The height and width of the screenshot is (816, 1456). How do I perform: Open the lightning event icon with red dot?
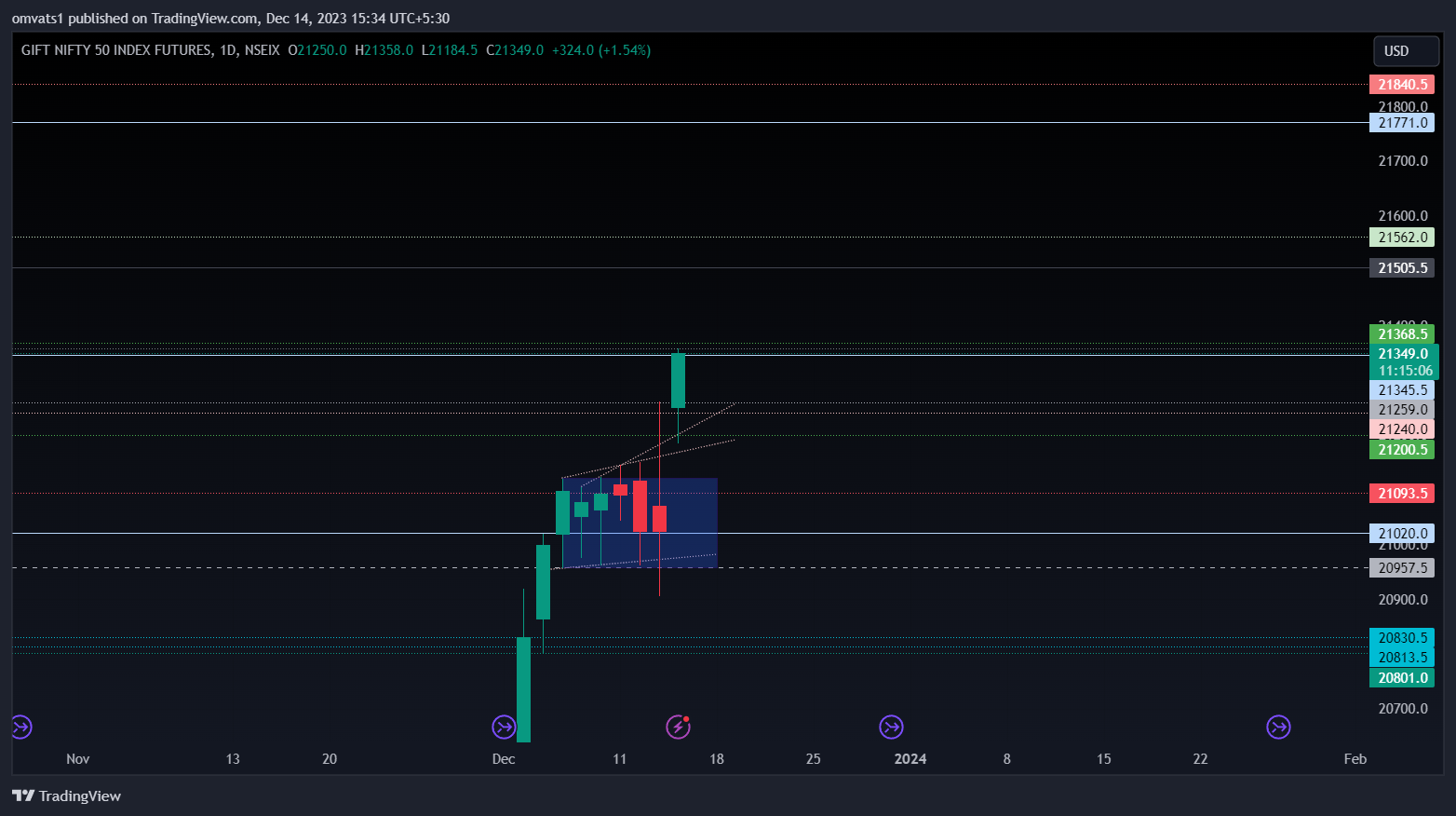coord(679,727)
